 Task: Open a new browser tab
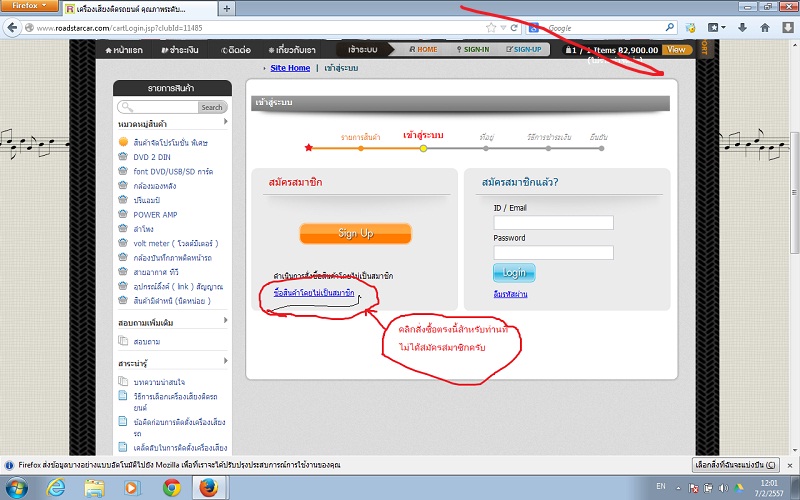tap(228, 8)
